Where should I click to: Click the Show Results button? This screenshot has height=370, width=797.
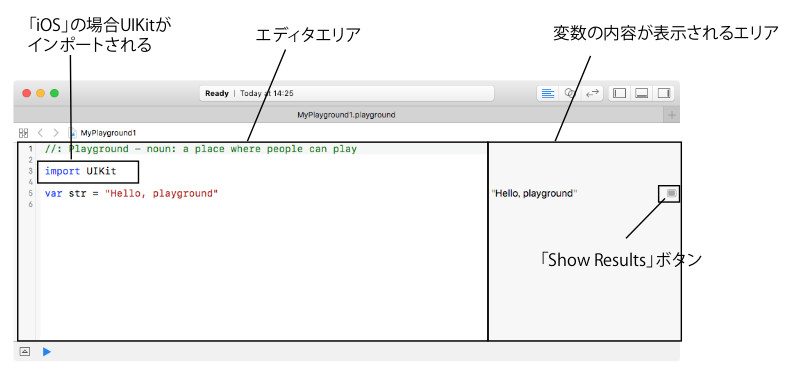[671, 193]
